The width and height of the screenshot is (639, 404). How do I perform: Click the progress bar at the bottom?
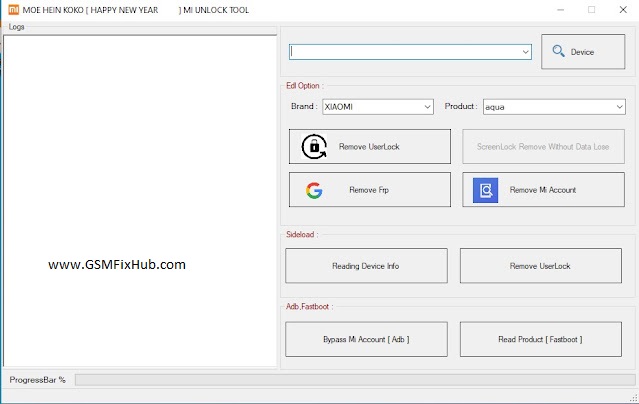tap(355, 380)
